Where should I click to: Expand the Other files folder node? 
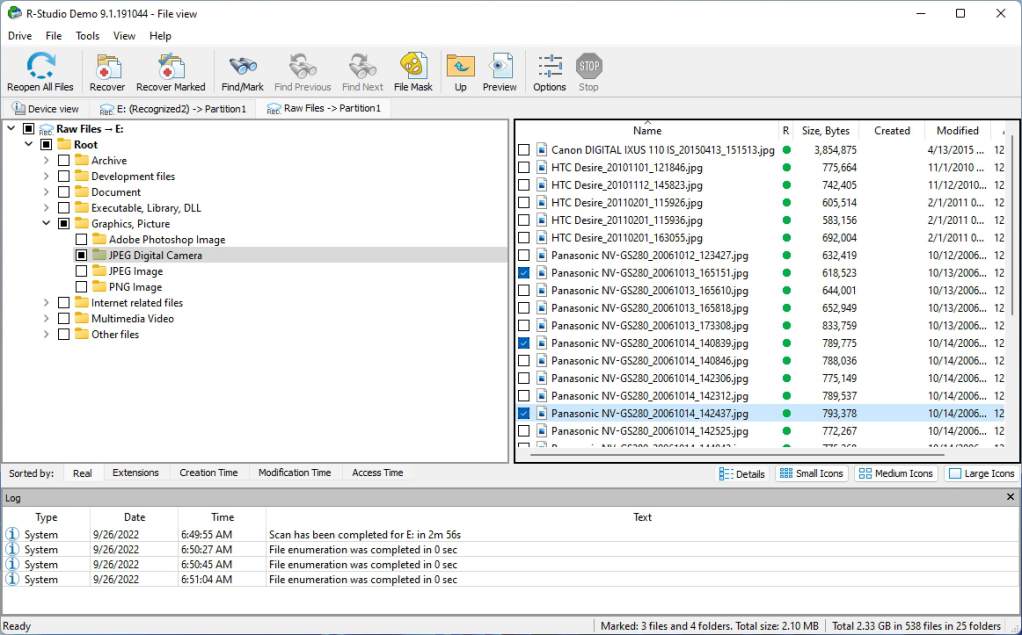pyautogui.click(x=46, y=334)
